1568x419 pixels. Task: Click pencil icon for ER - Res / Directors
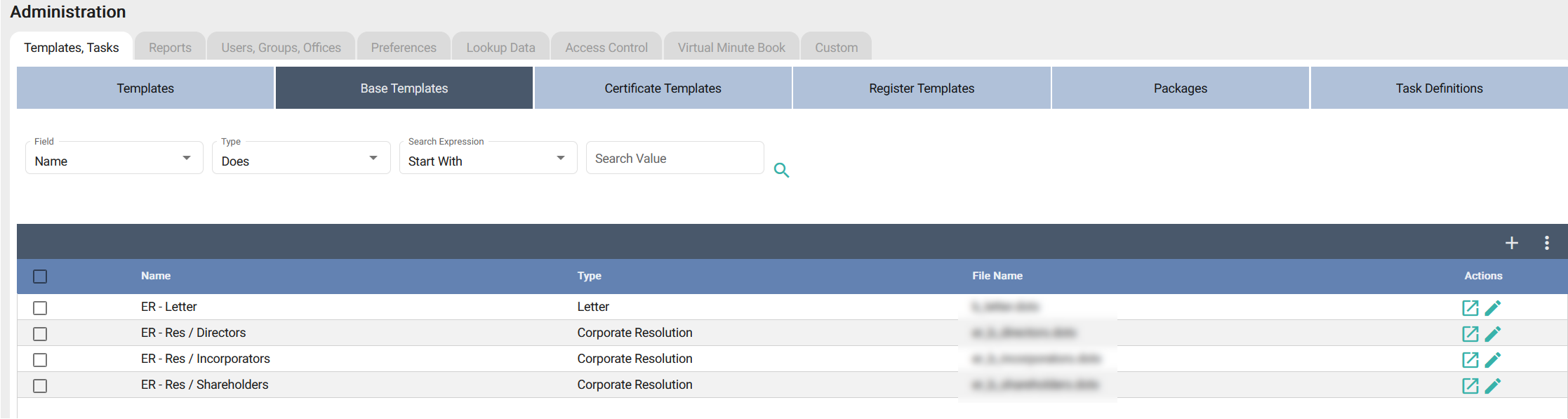point(1493,334)
